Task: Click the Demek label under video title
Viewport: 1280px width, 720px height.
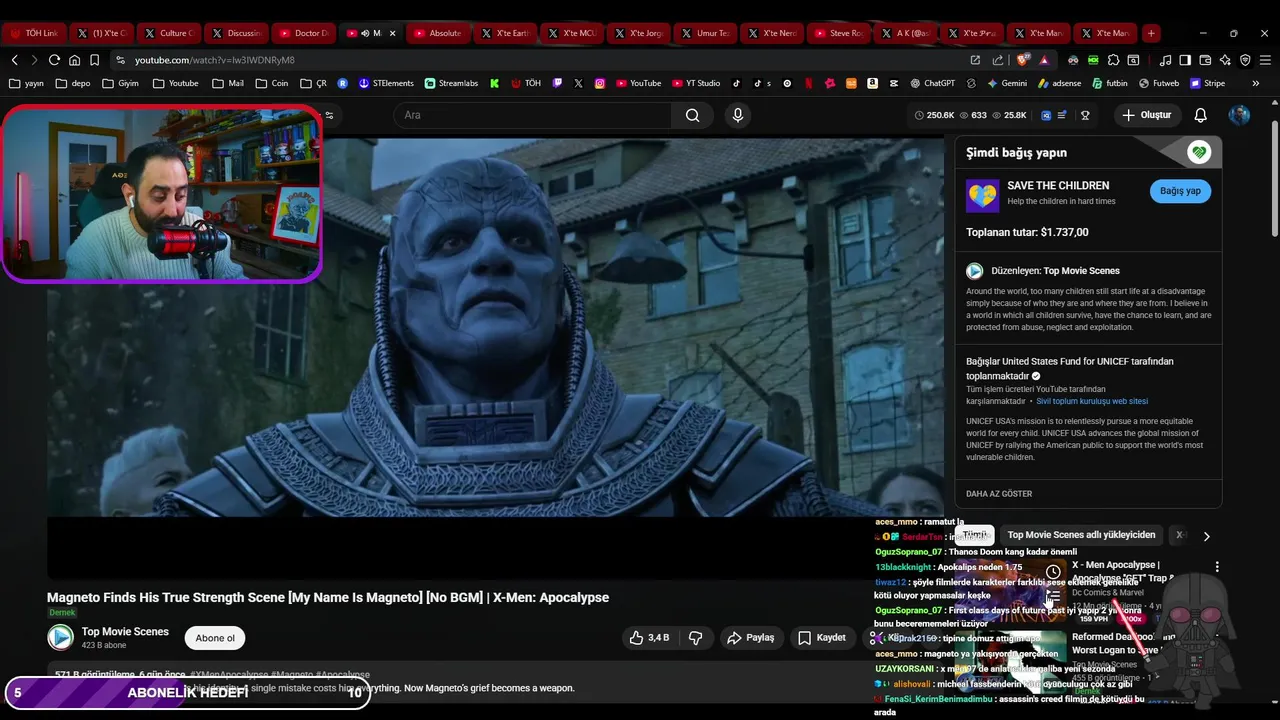Action: 62,613
